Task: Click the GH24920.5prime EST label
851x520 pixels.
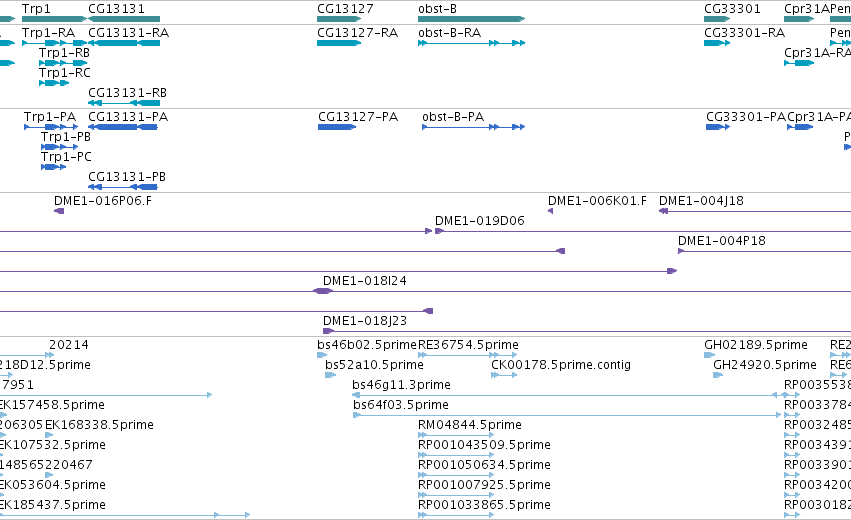Action: point(765,365)
